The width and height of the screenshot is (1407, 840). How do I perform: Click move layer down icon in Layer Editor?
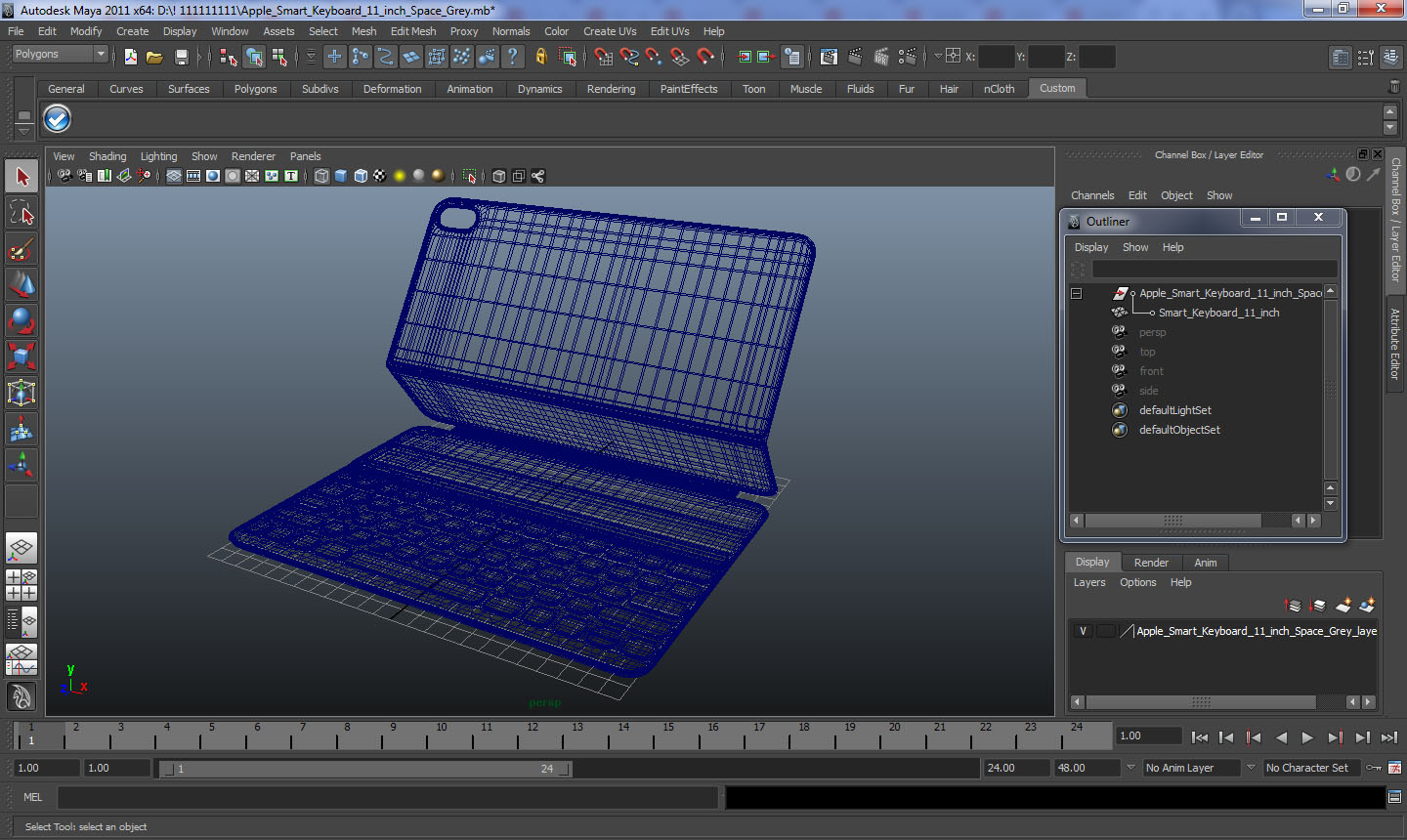[1317, 606]
